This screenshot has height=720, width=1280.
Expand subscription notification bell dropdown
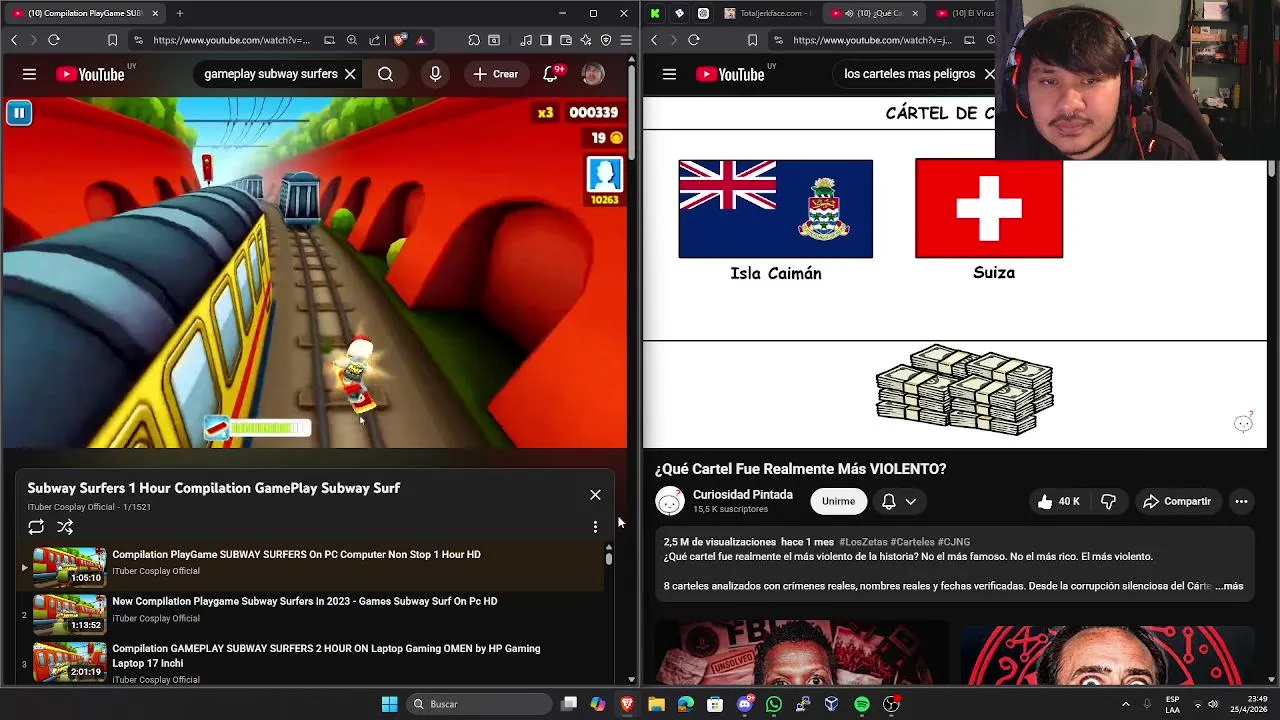coord(899,501)
